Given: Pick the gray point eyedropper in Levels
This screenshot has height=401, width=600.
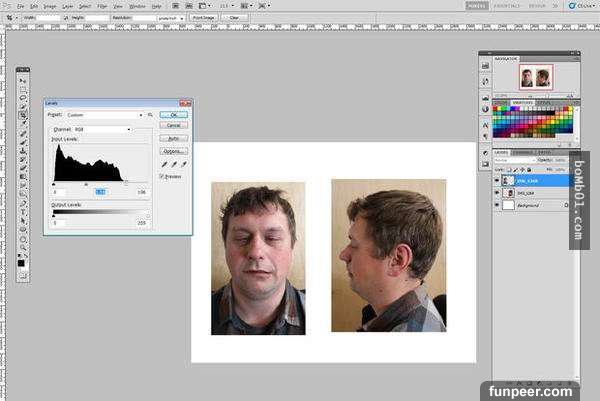Looking at the screenshot, I should 173,163.
